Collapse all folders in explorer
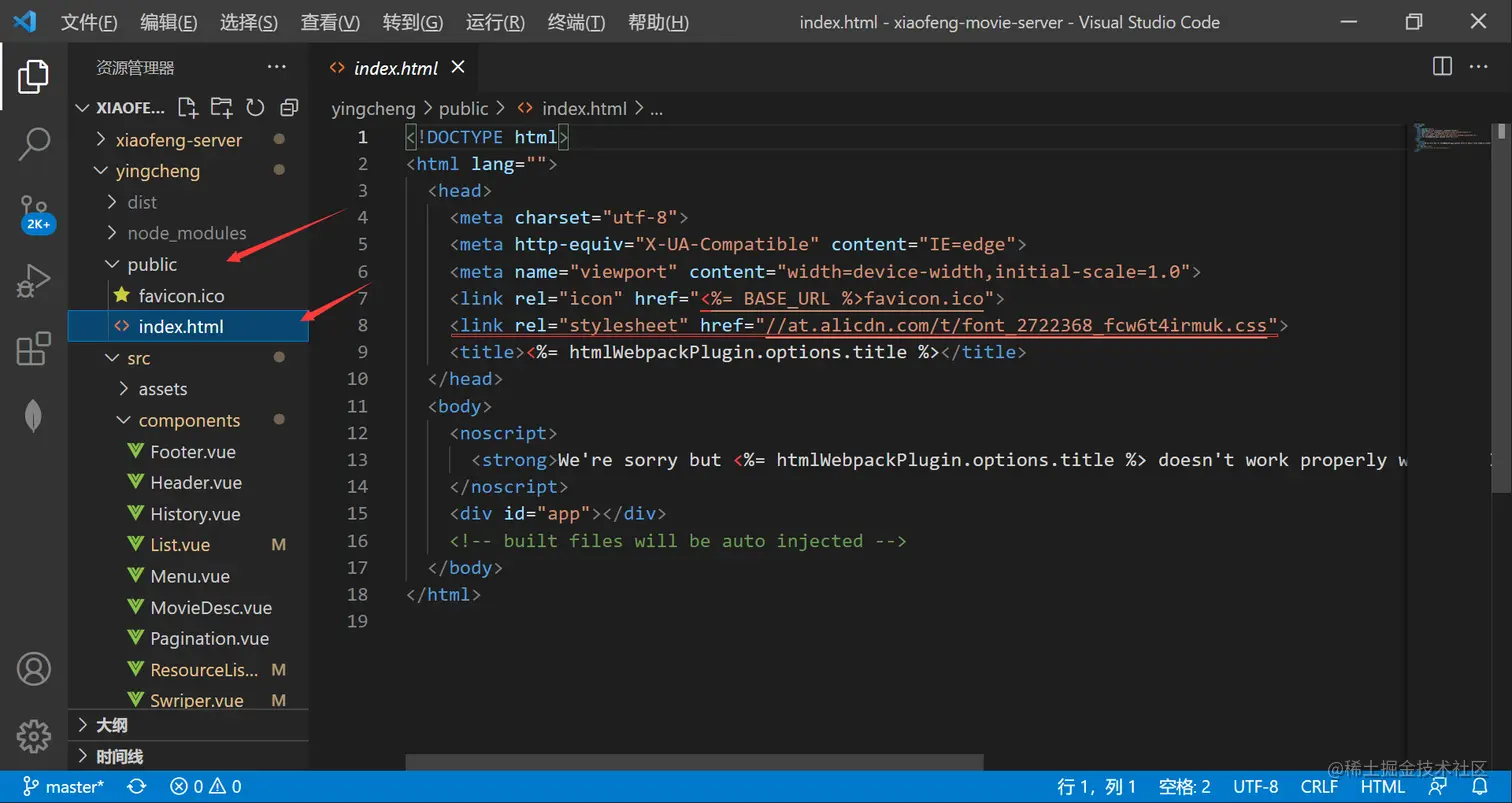 pos(289,107)
